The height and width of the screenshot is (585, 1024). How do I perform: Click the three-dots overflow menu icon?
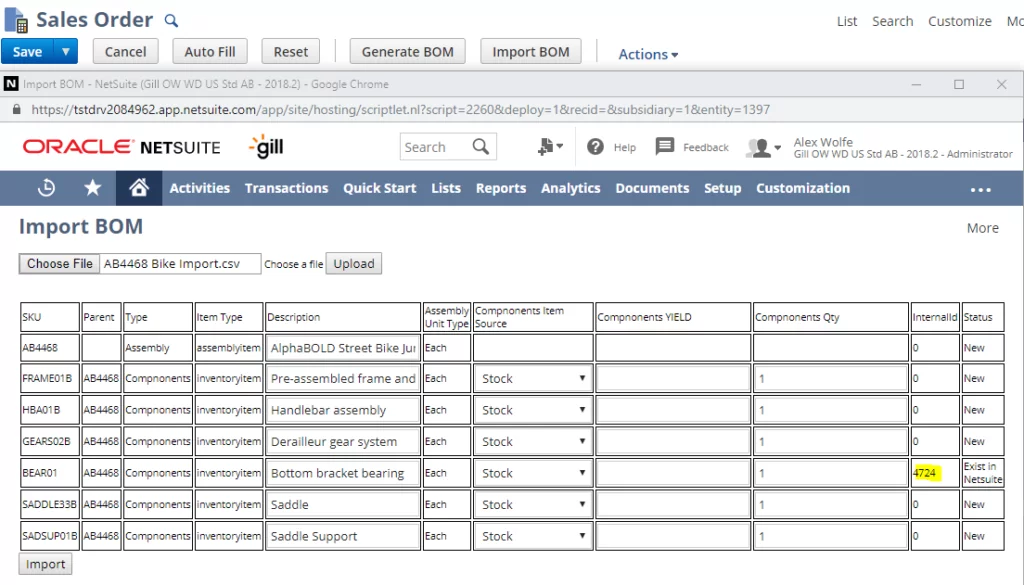click(x=980, y=189)
